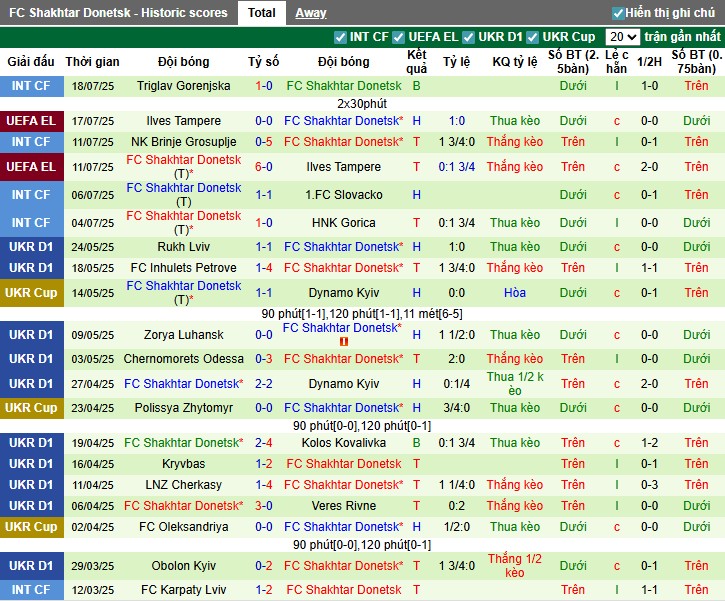This screenshot has width=725, height=601.
Task: Toggle the INT CF filter checkbox
Action: coord(341,37)
